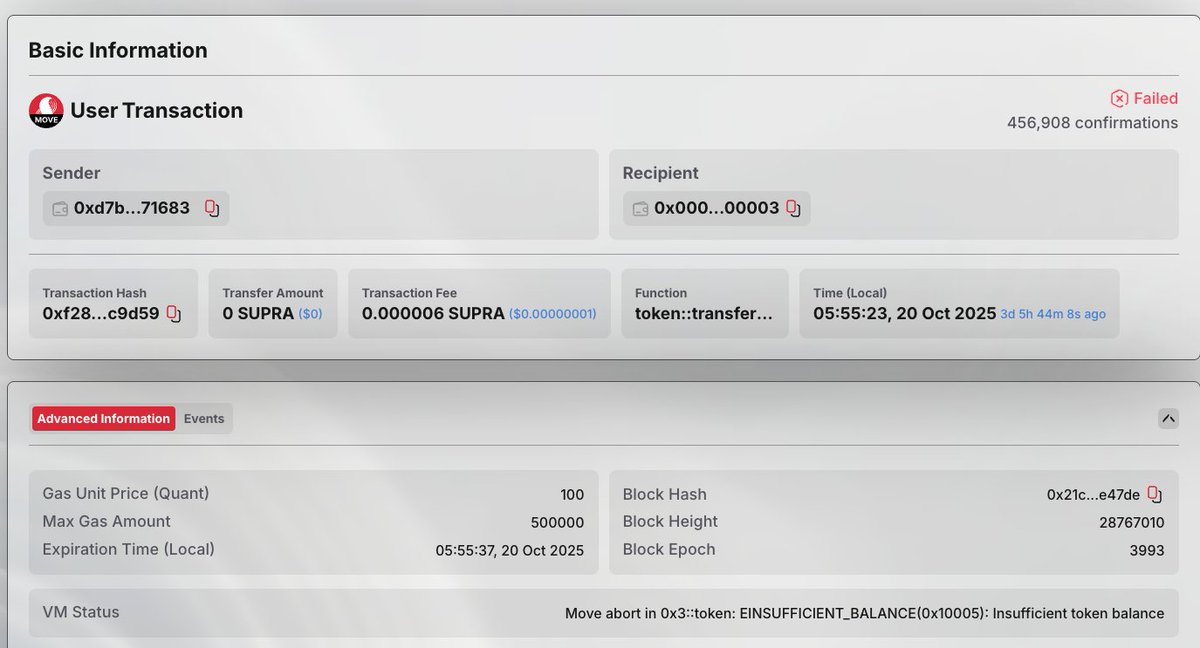The height and width of the screenshot is (648, 1200).
Task: Copy the block hash 0x21c...e47de
Action: [1154, 494]
